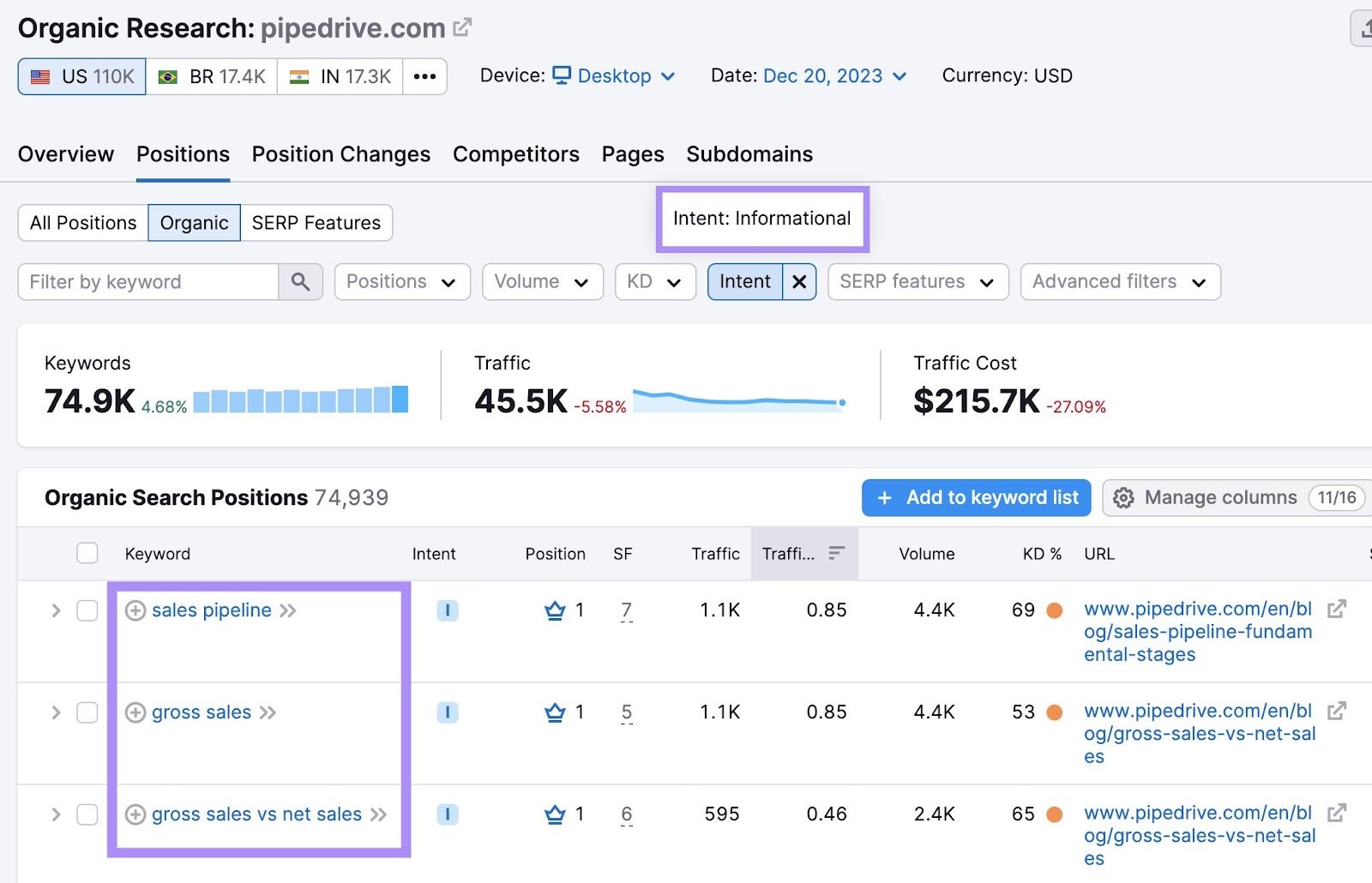The image size is (1372, 883).
Task: Click the search magnifier next to keyword filter
Action: click(301, 281)
